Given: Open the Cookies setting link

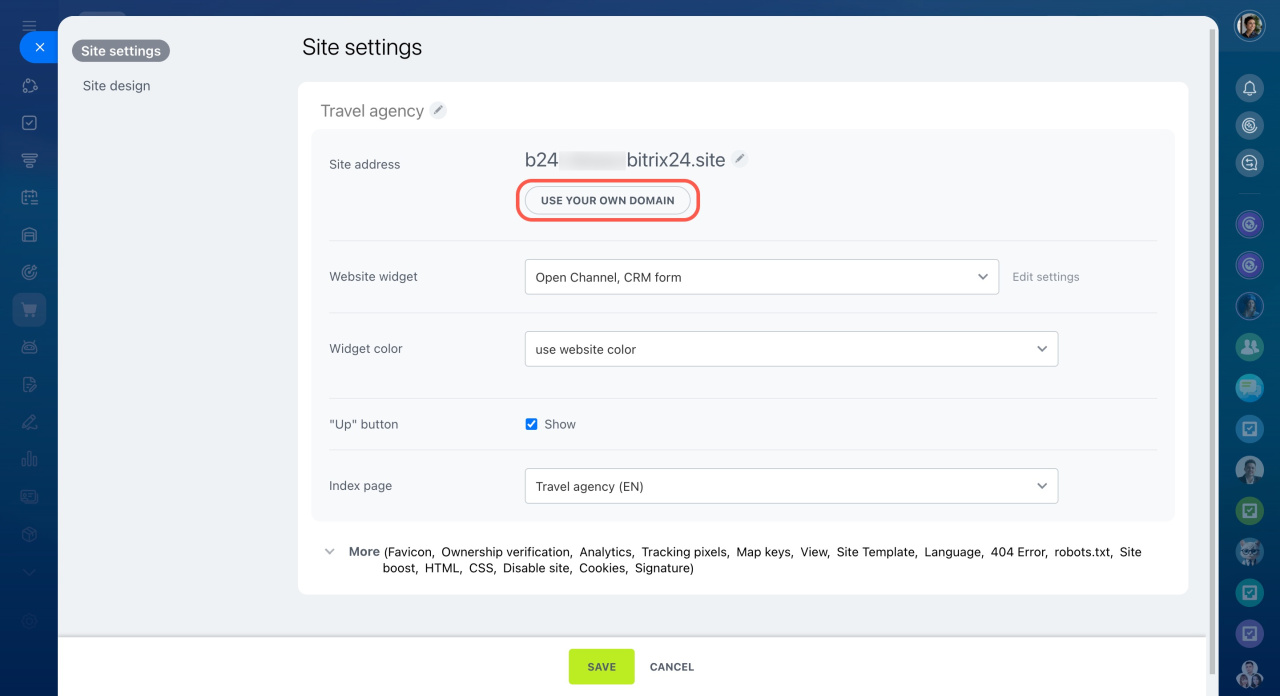Looking at the screenshot, I should coord(603,568).
